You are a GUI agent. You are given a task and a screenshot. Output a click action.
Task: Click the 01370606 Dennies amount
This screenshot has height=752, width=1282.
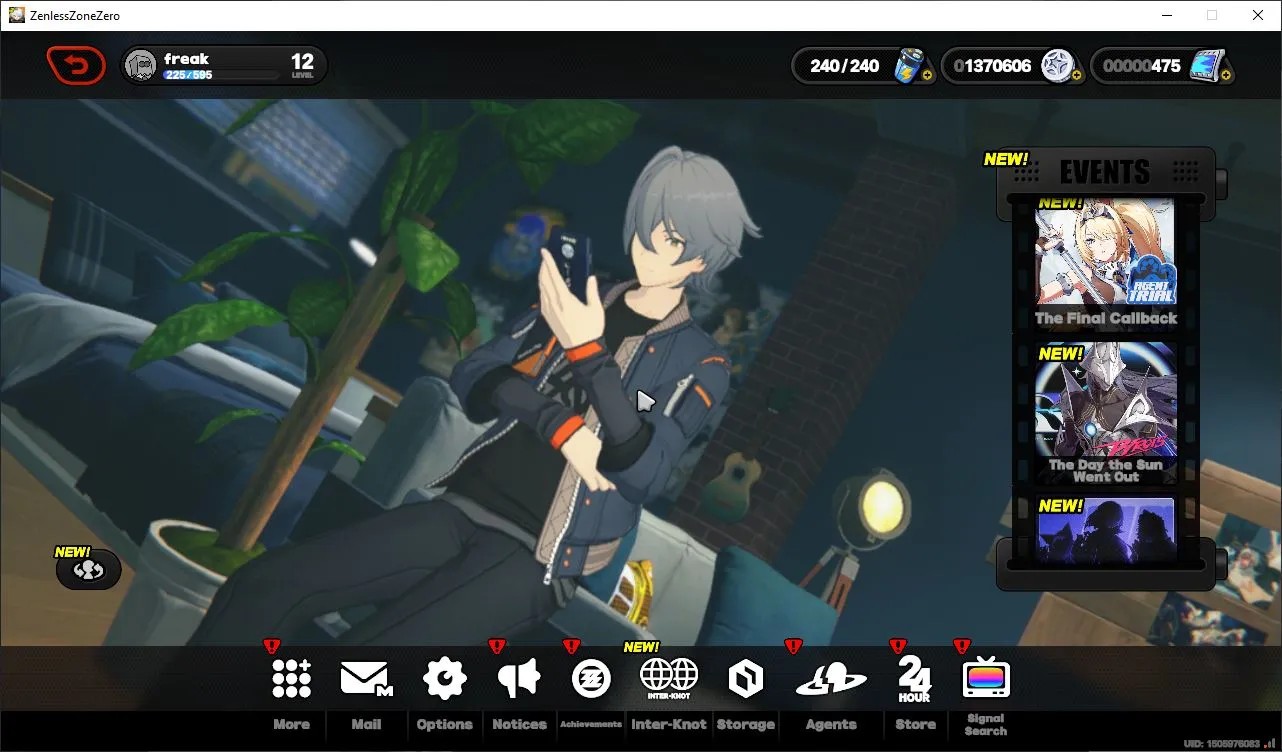pos(992,66)
